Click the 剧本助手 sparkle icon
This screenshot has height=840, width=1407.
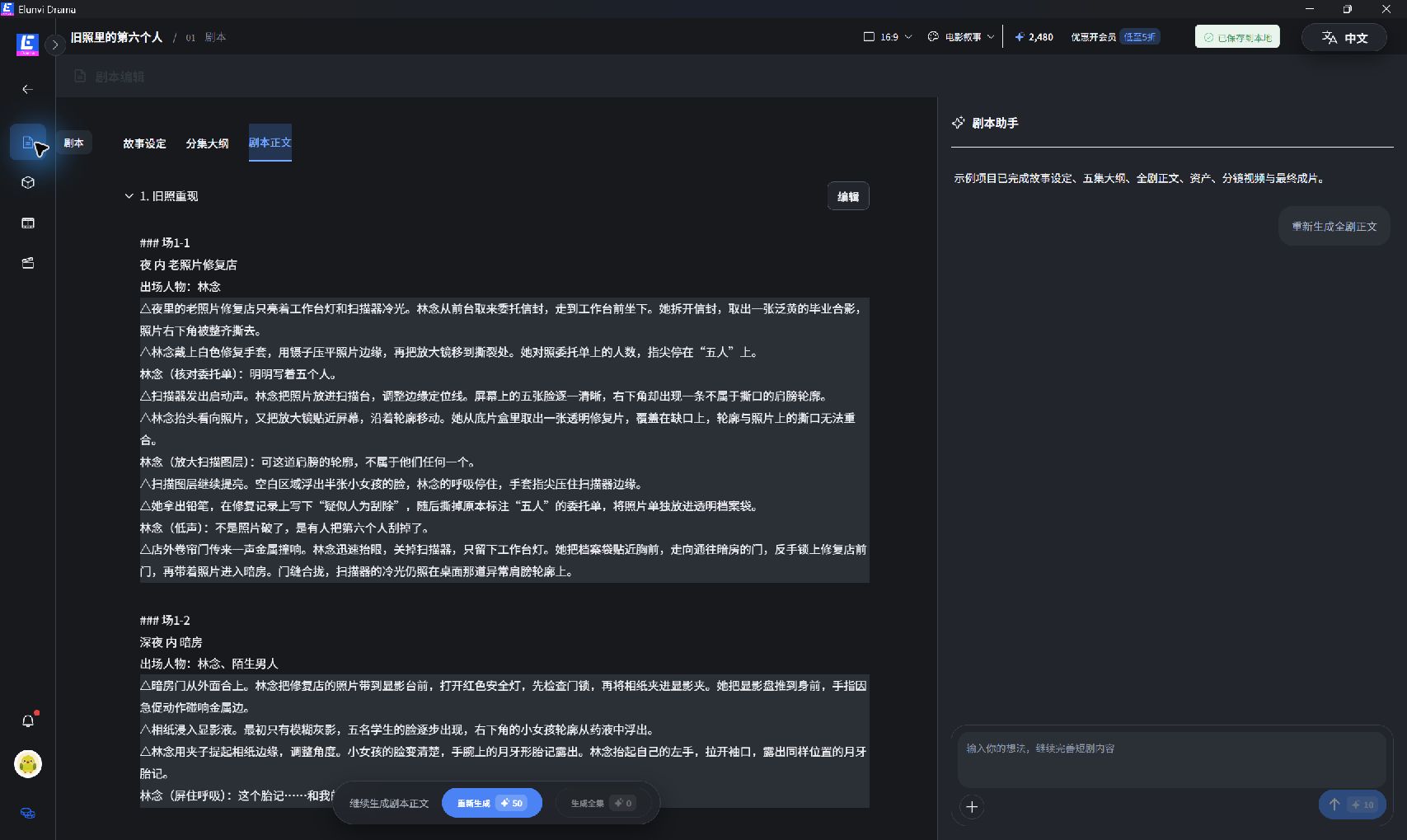(x=959, y=123)
